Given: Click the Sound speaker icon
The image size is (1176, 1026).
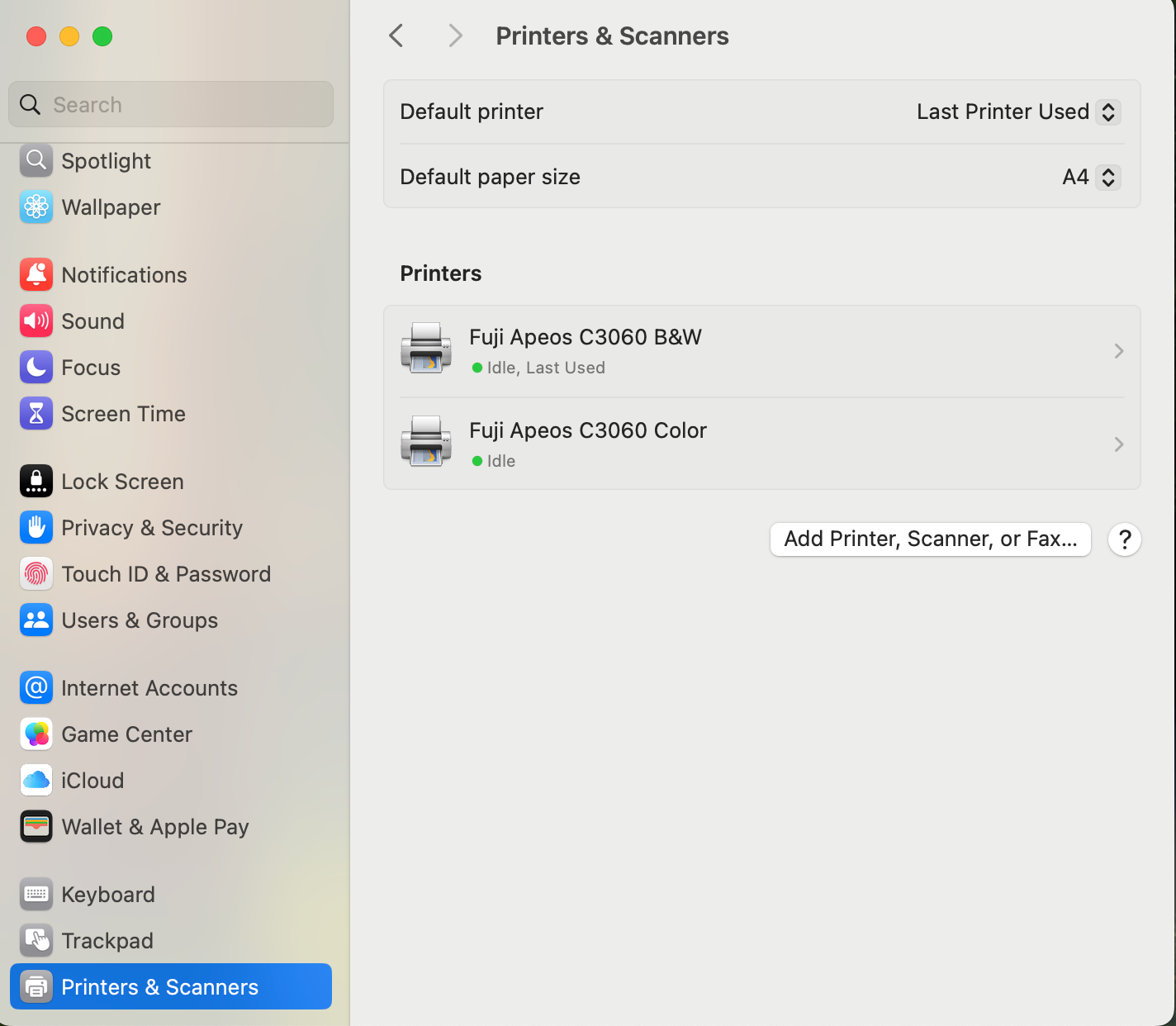Looking at the screenshot, I should point(36,321).
